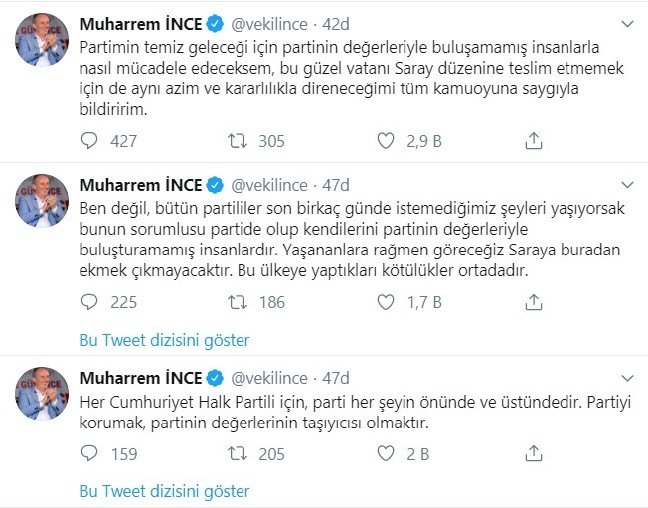The height and width of the screenshot is (508, 648).
Task: Expand options chevron on the second tweet
Action: [x=627, y=185]
